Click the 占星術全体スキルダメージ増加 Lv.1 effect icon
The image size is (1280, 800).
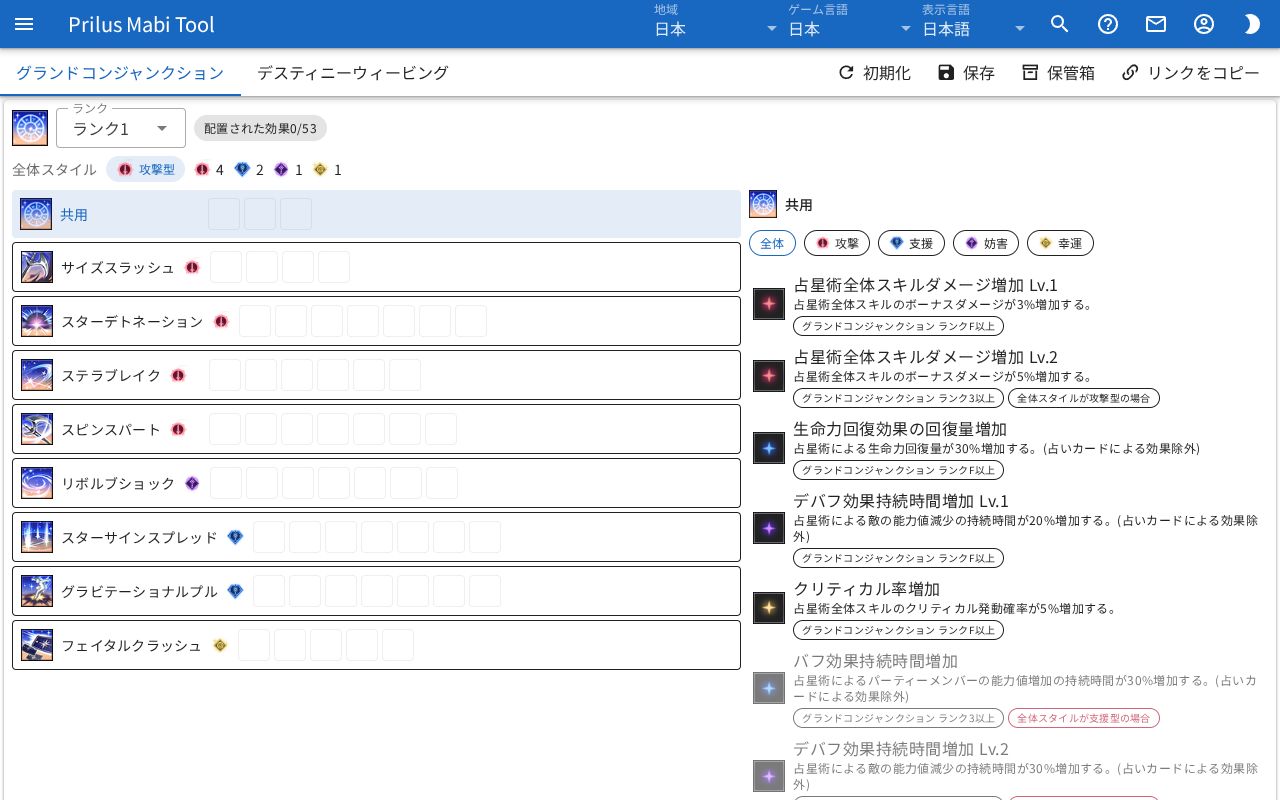[x=769, y=304]
